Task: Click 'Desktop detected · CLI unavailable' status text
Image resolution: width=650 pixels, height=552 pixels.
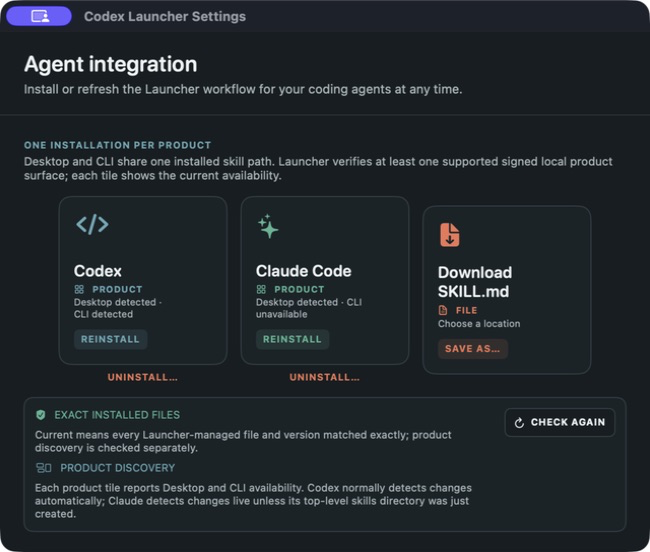Action: click(x=309, y=308)
